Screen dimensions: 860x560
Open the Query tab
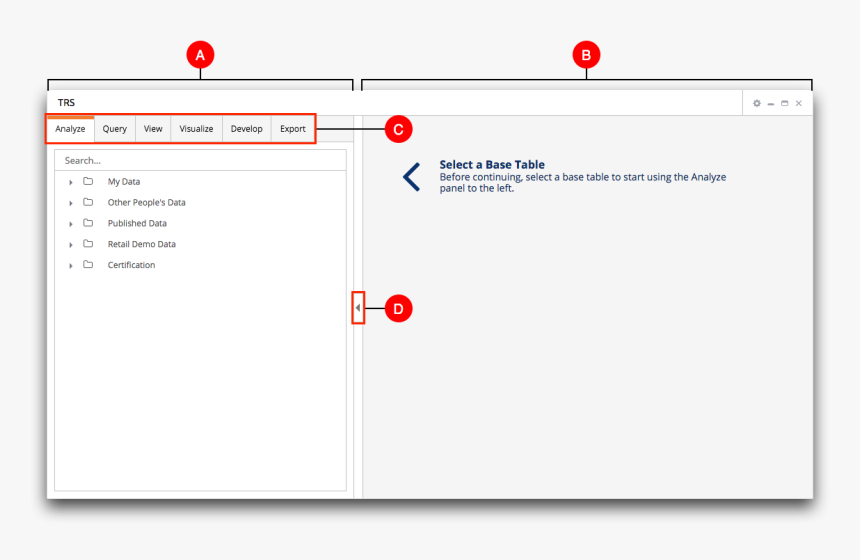pos(115,129)
